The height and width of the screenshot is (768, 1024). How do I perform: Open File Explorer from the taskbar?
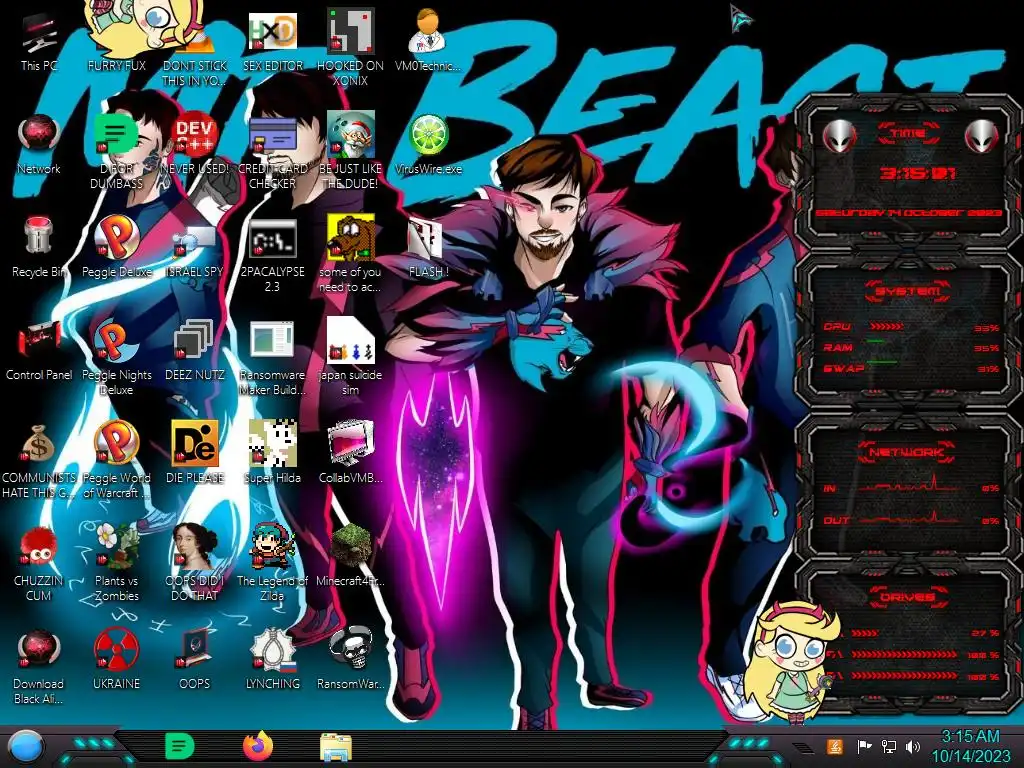coord(336,747)
